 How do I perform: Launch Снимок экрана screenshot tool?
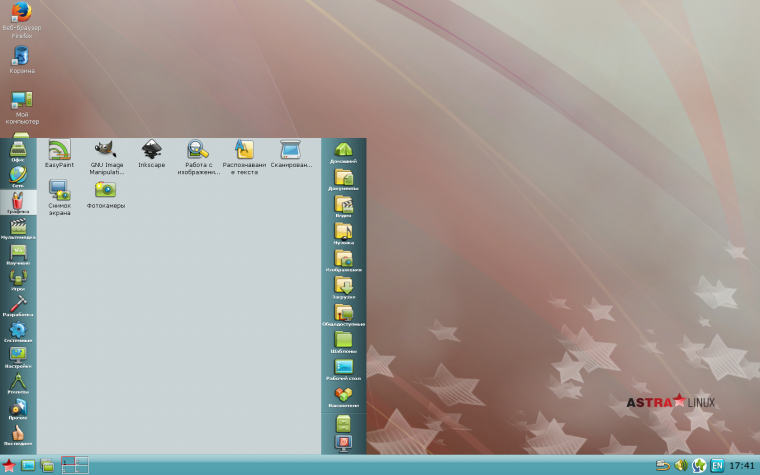coord(59,197)
